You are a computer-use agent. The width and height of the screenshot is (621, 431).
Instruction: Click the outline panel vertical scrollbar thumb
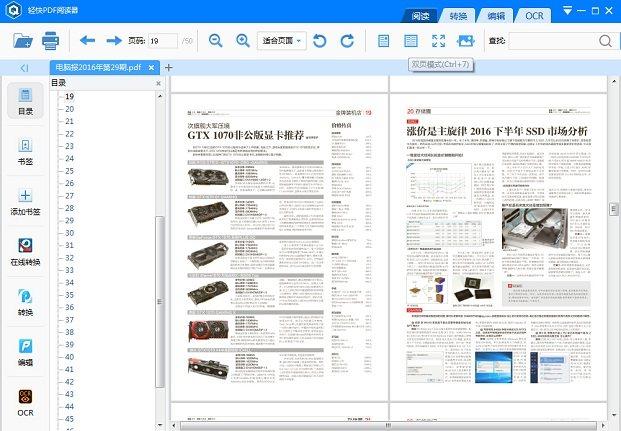tap(160, 302)
